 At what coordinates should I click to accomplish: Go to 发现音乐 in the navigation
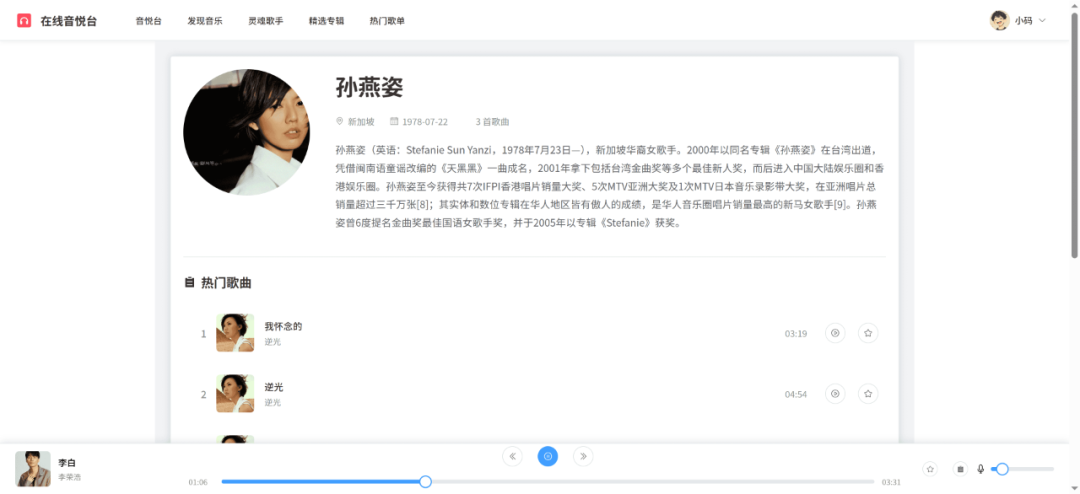click(x=205, y=21)
